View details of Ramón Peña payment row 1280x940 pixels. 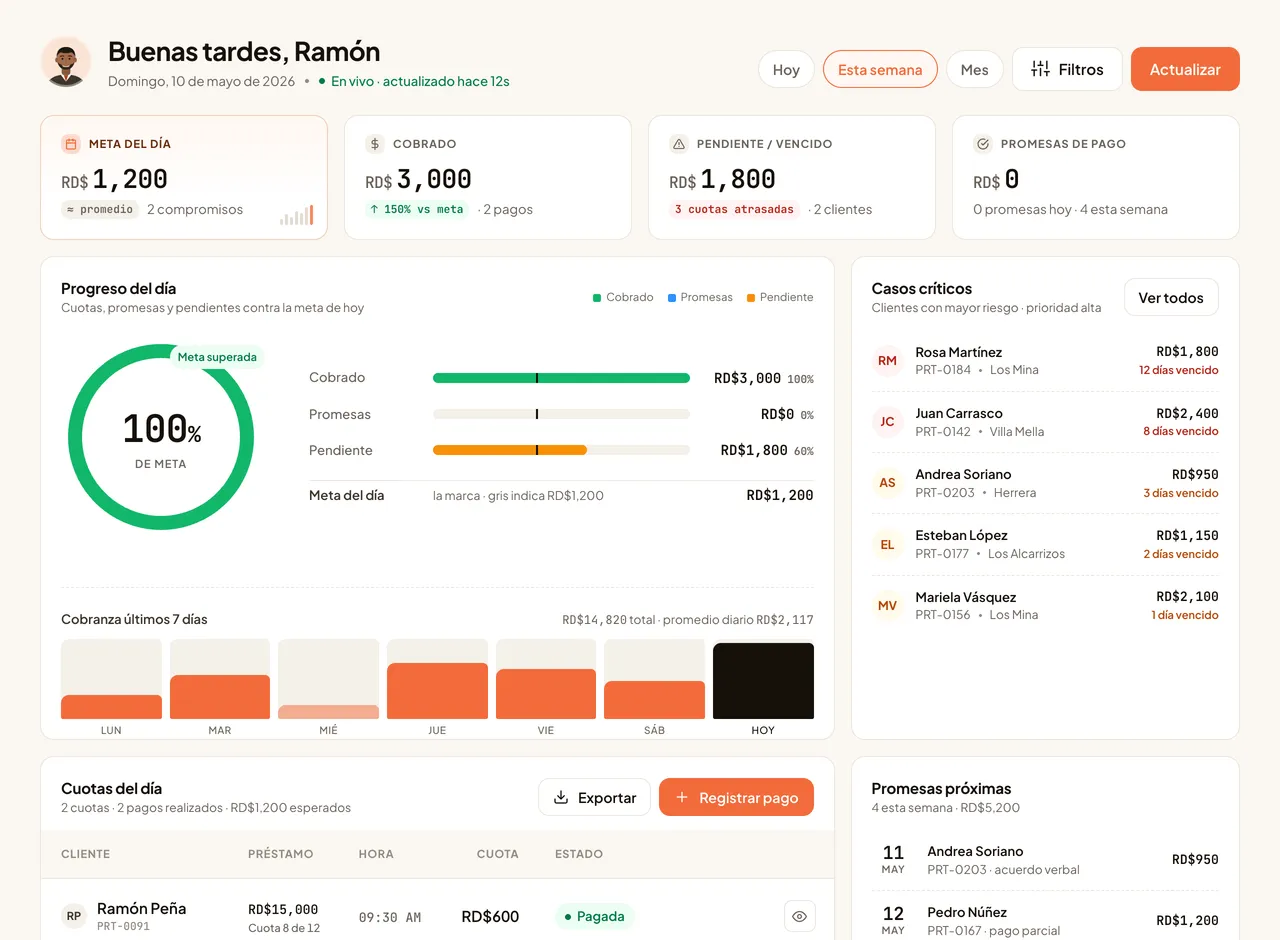pyautogui.click(x=799, y=916)
